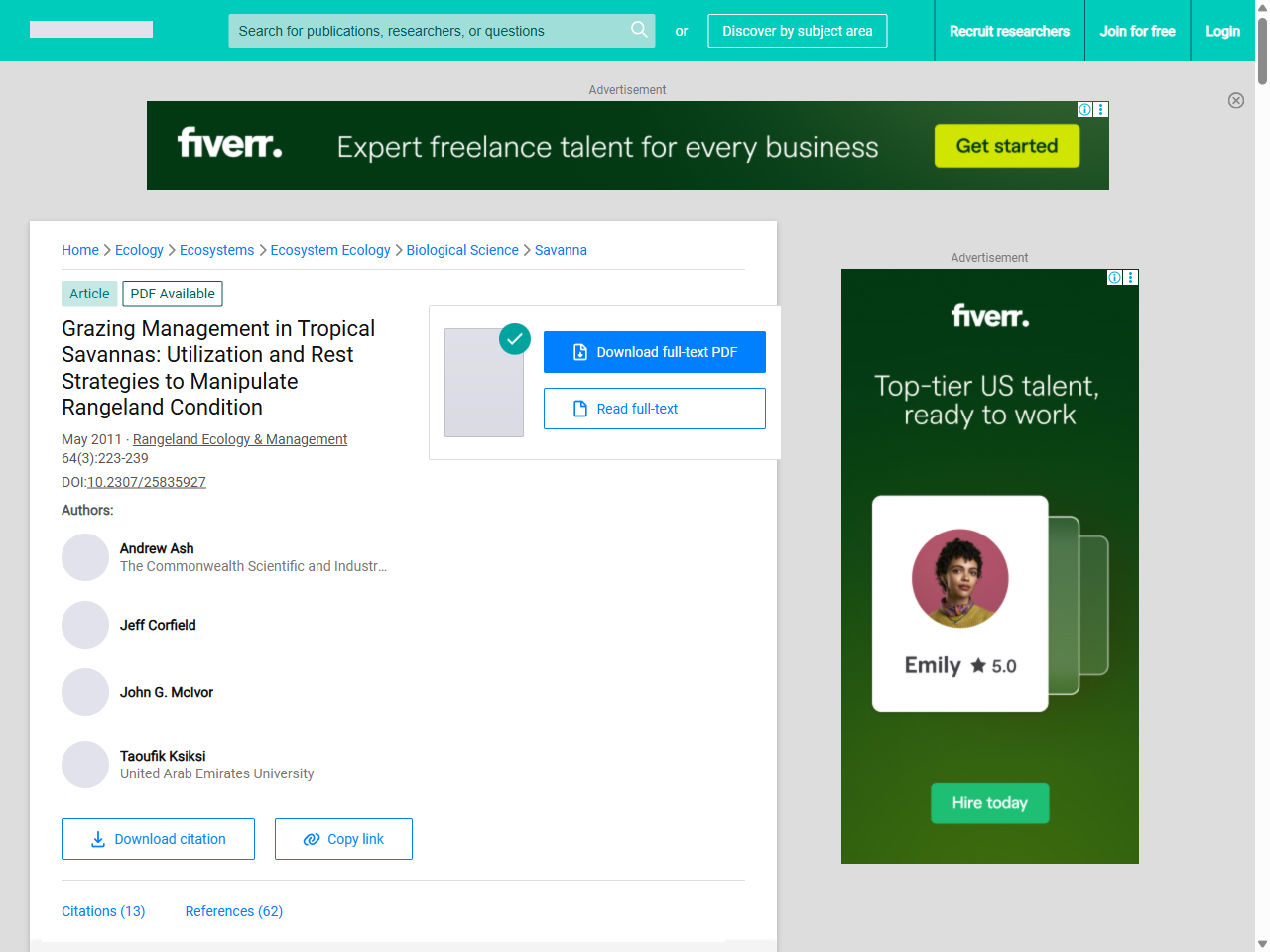Image resolution: width=1270 pixels, height=952 pixels.
Task: Click Taoufik Ksiksi's profile avatar
Action: (85, 765)
